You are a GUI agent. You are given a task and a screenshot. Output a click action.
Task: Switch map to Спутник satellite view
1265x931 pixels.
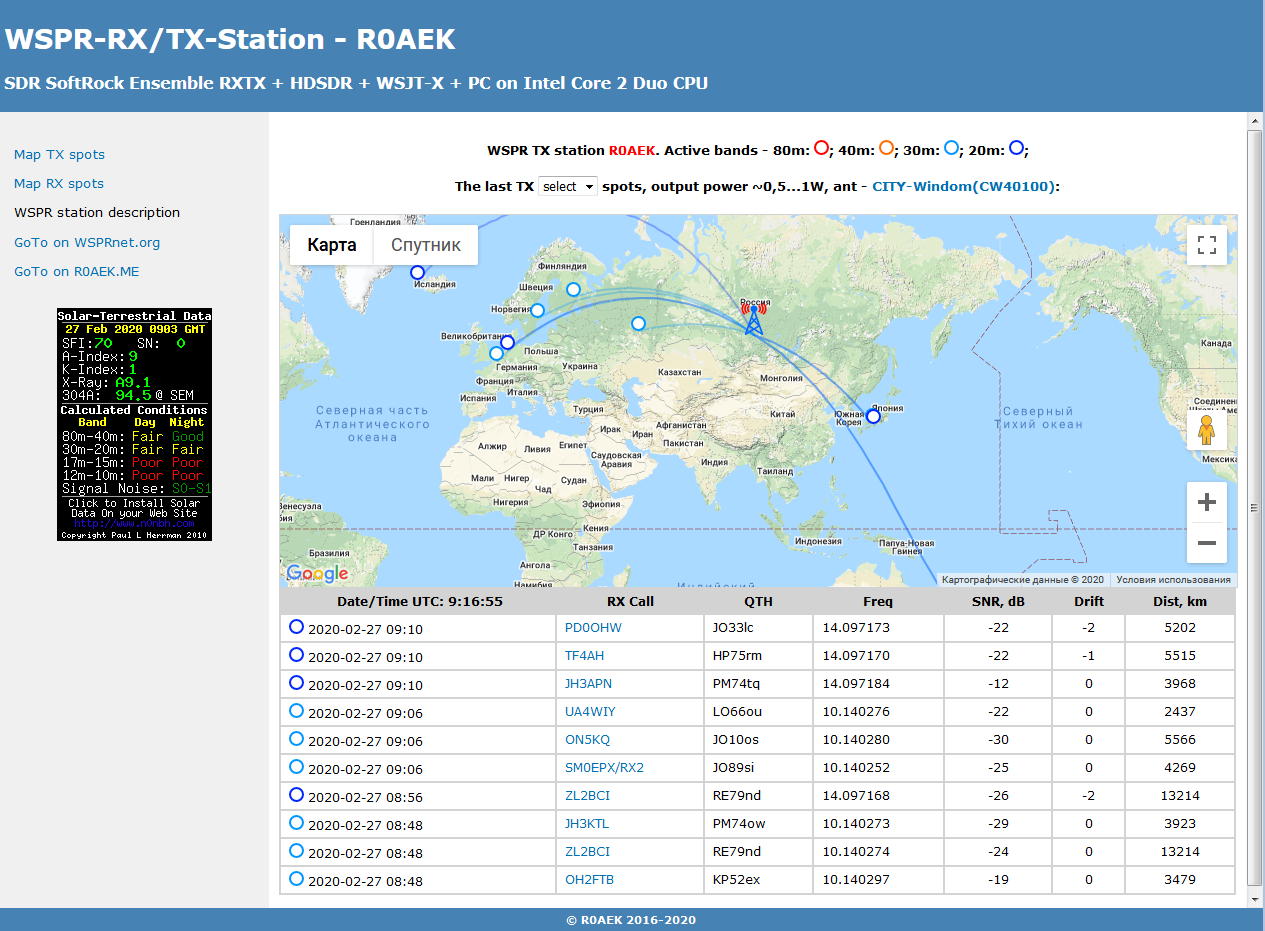coord(426,245)
